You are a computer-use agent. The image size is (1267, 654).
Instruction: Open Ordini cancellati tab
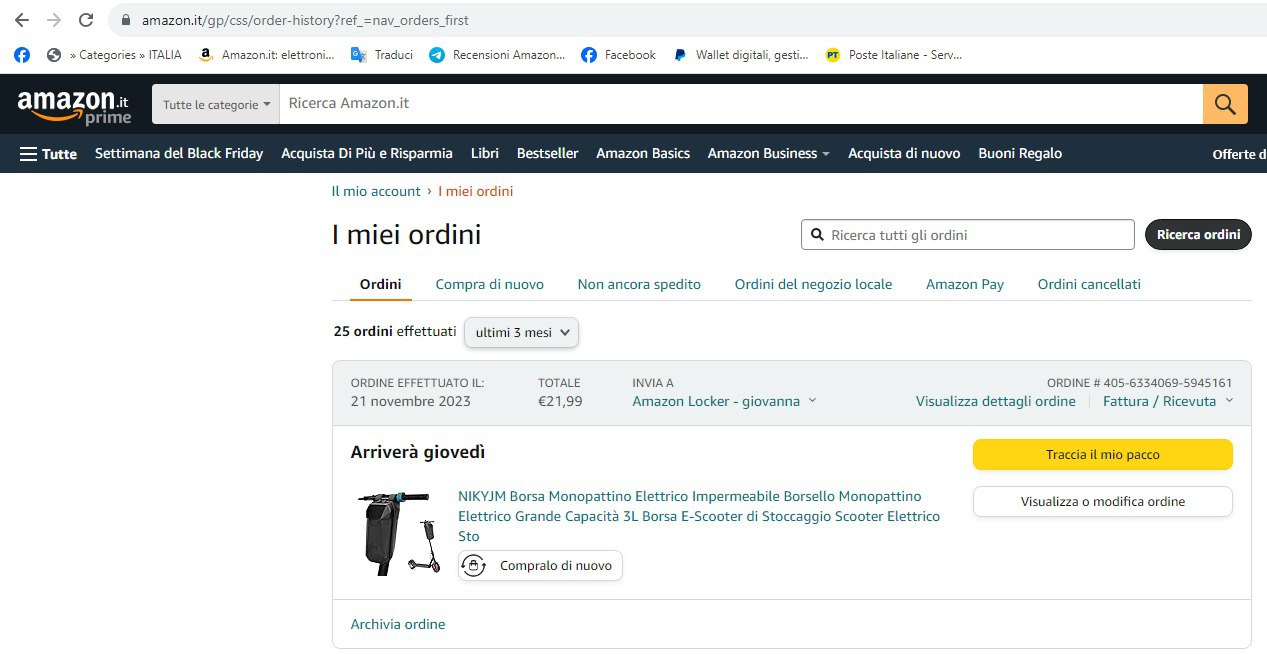1089,284
